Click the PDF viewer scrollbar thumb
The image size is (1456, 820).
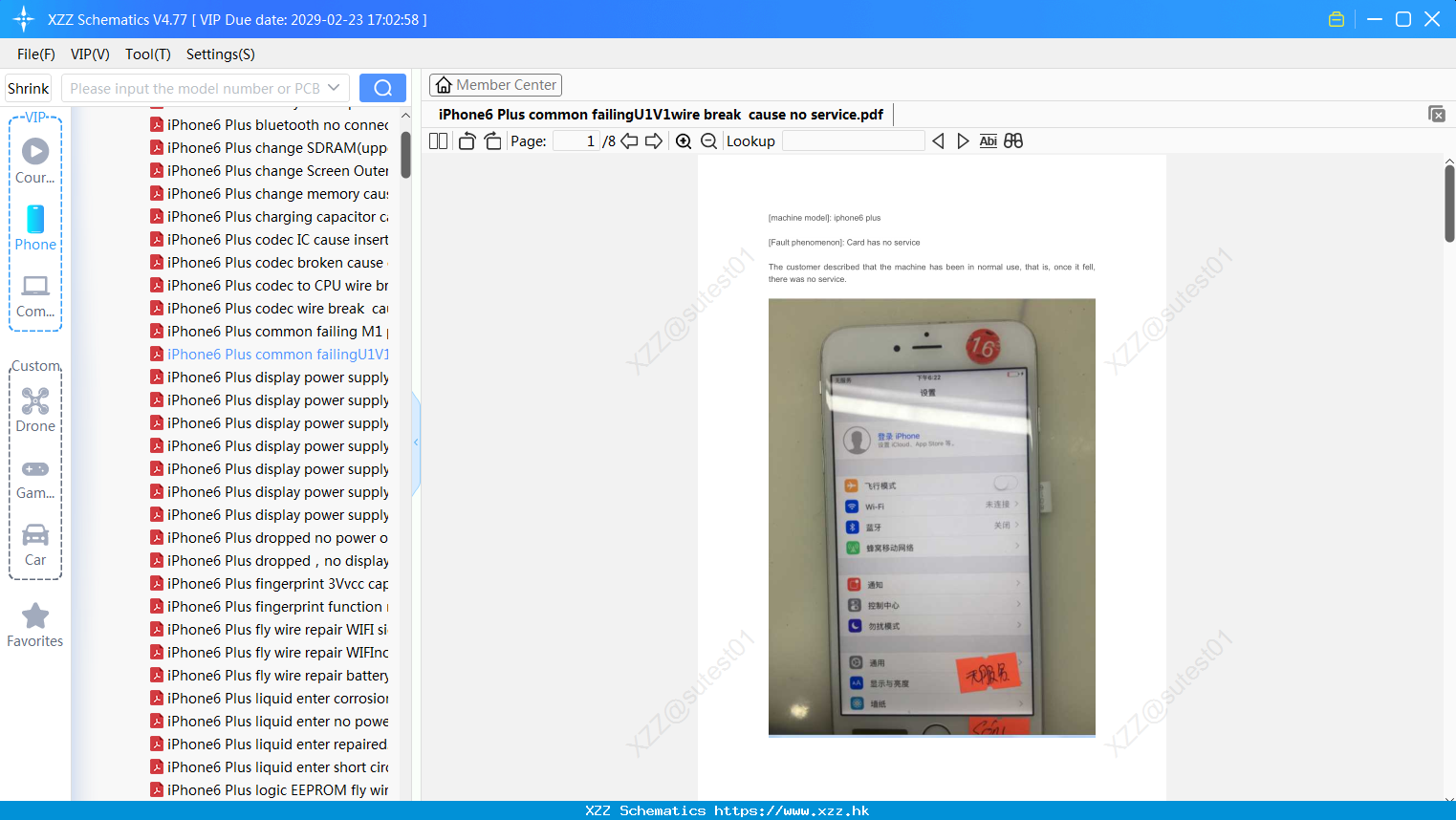pyautogui.click(x=1449, y=204)
